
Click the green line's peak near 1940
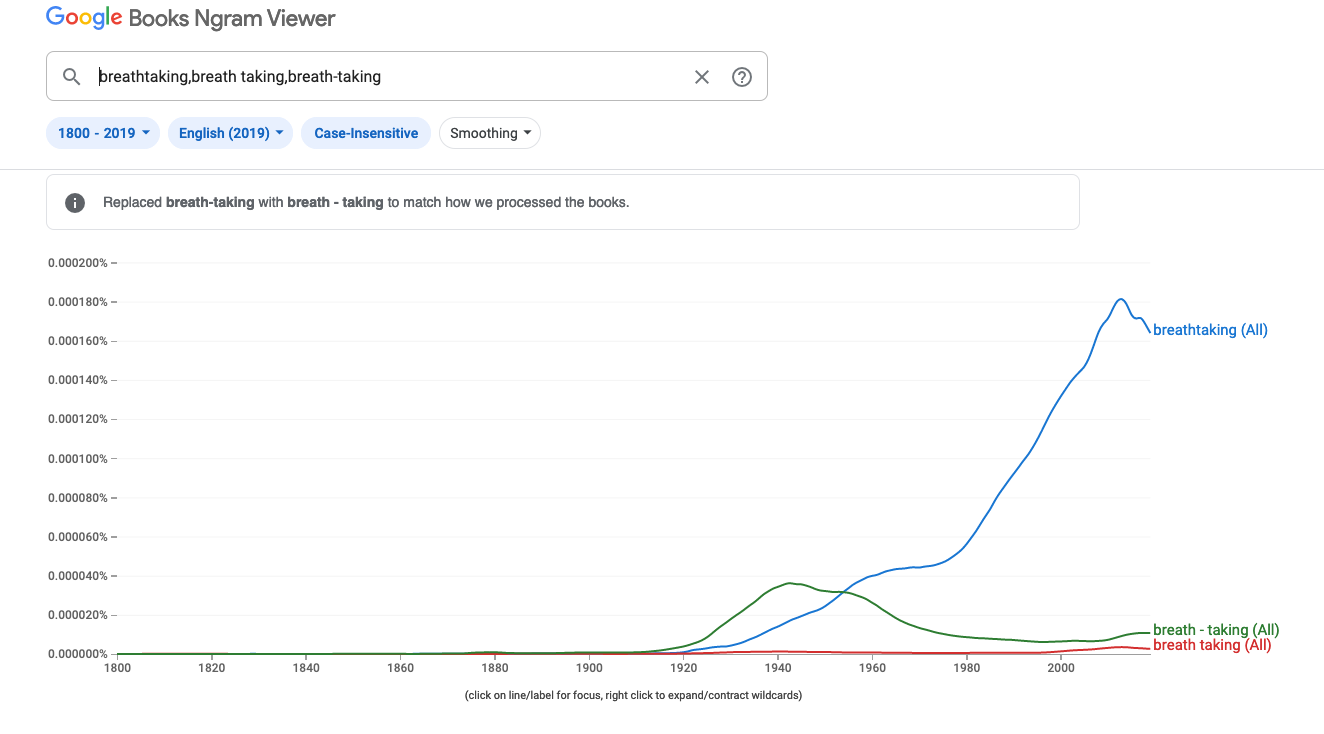tap(790, 582)
